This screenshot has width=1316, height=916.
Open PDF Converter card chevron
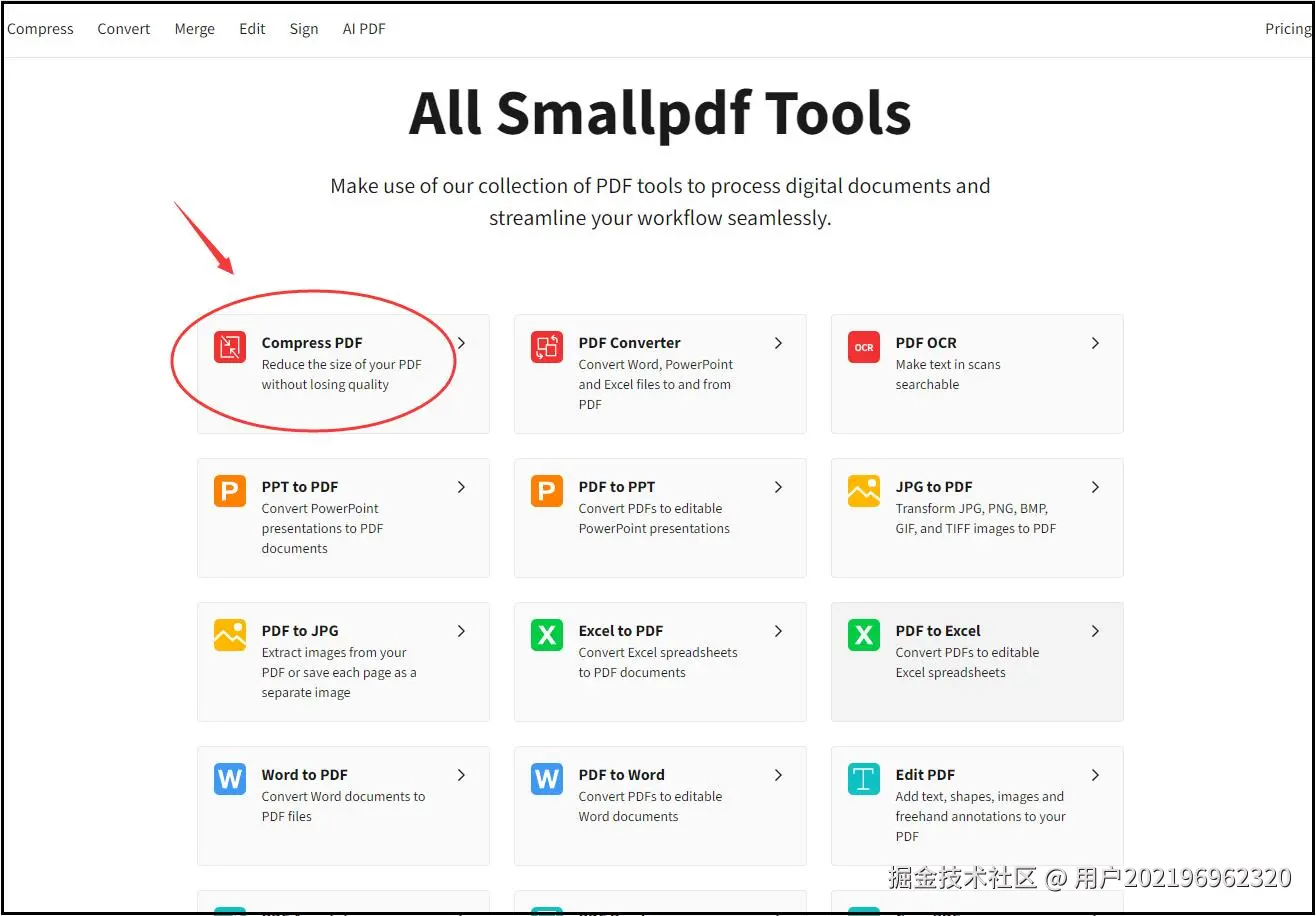click(x=778, y=343)
